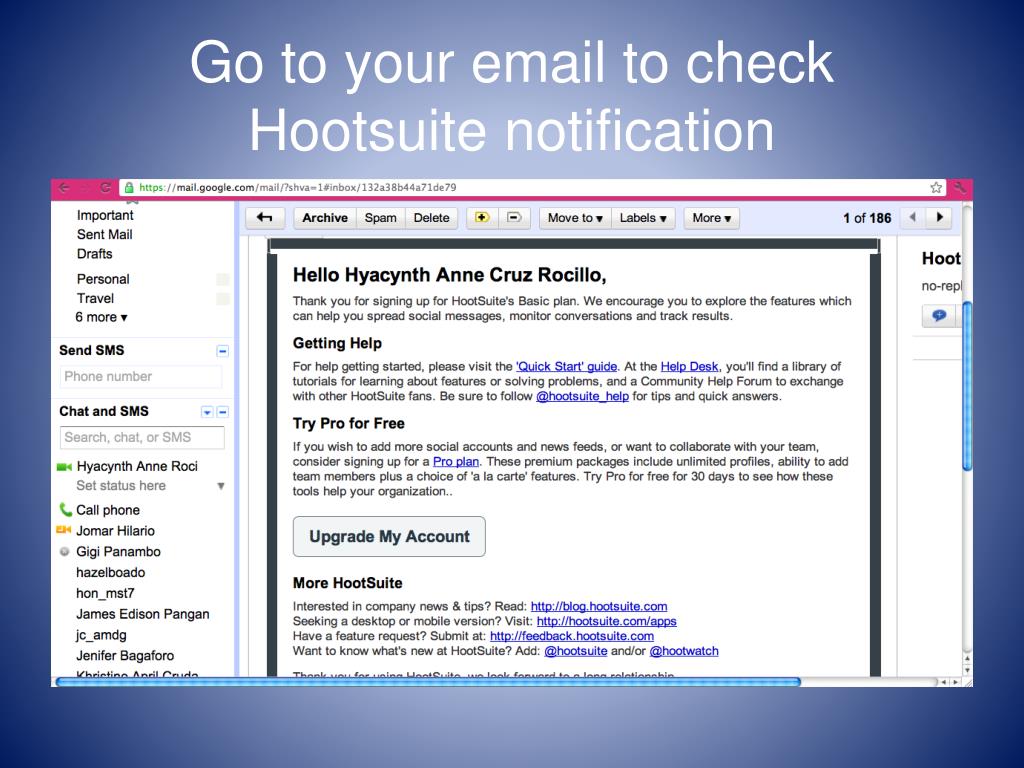Image resolution: width=1024 pixels, height=768 pixels.
Task: Open the Move to dropdown
Action: (575, 217)
